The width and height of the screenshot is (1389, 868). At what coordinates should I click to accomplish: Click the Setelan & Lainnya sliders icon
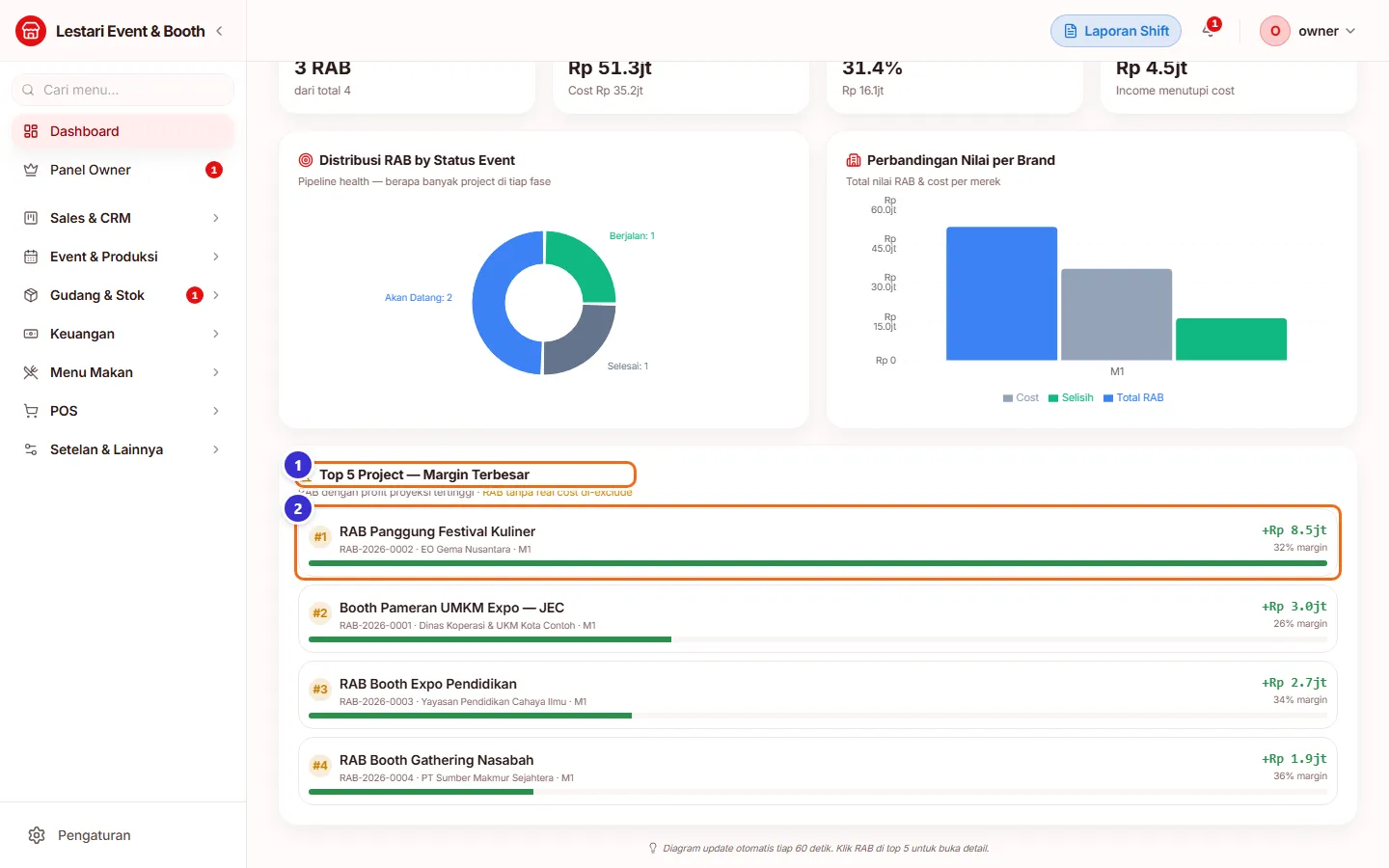tap(31, 449)
